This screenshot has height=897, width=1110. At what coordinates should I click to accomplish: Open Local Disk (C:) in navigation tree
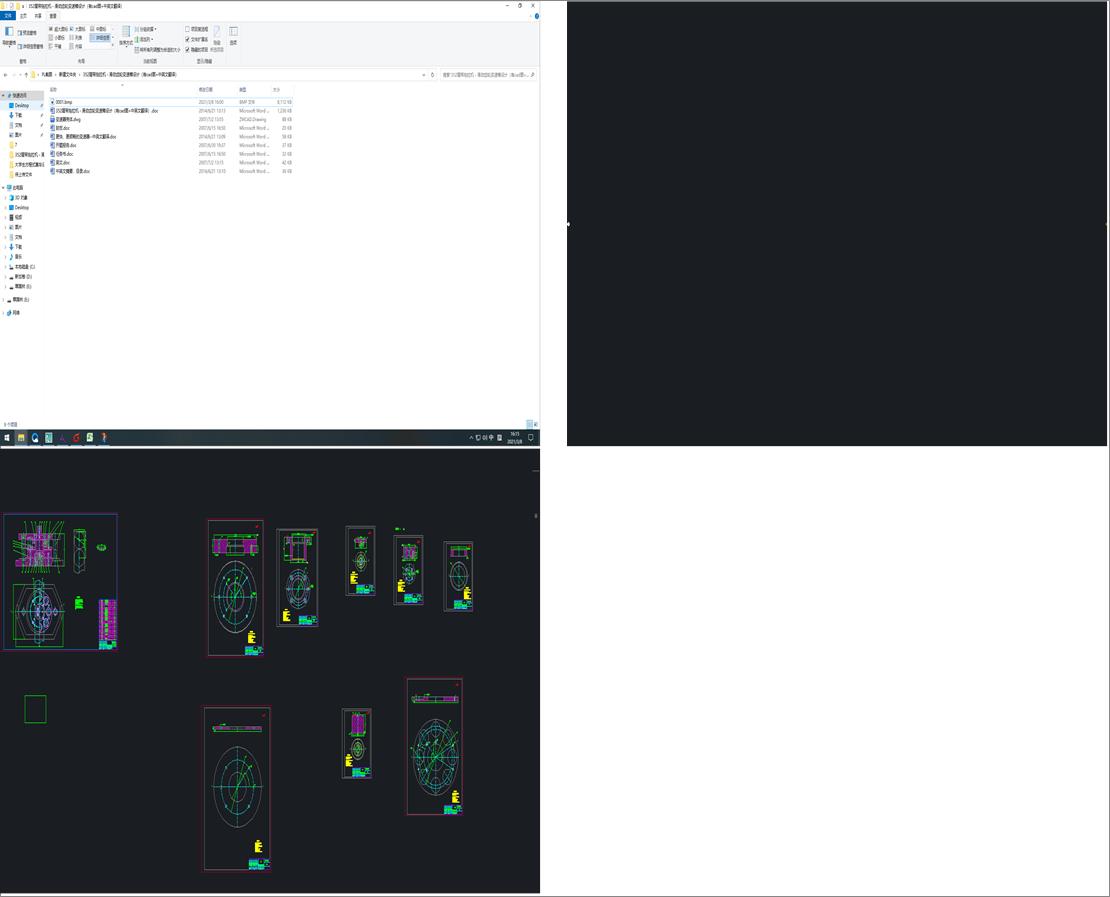click(x=23, y=267)
